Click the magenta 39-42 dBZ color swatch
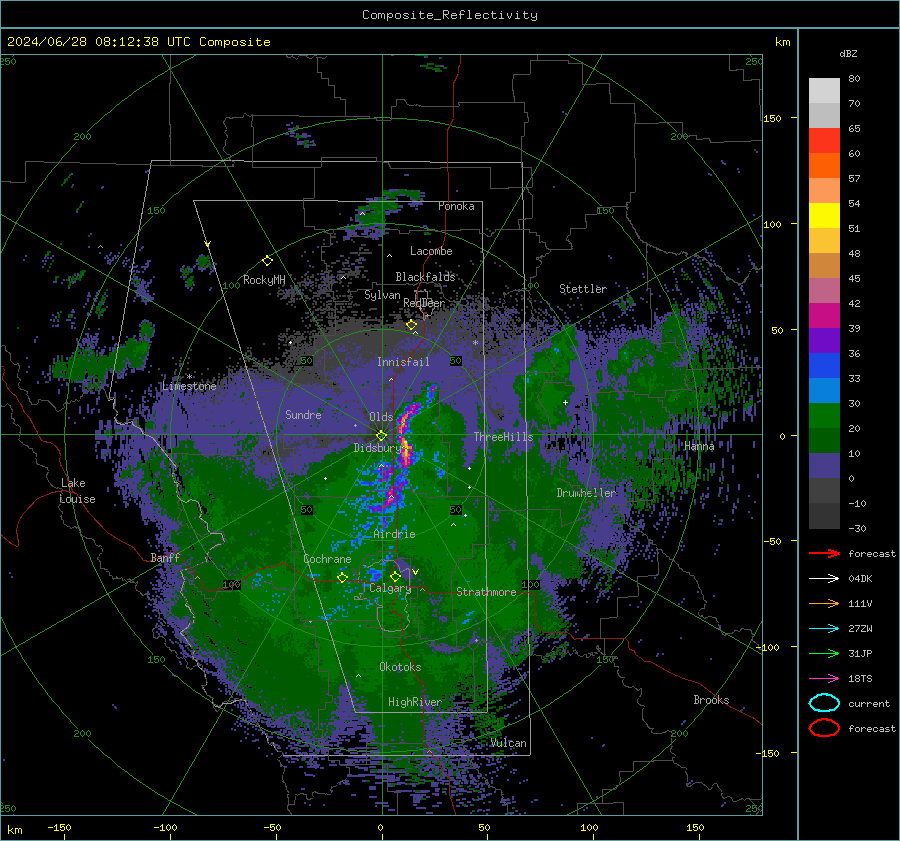The height and width of the screenshot is (841, 900). tap(824, 315)
